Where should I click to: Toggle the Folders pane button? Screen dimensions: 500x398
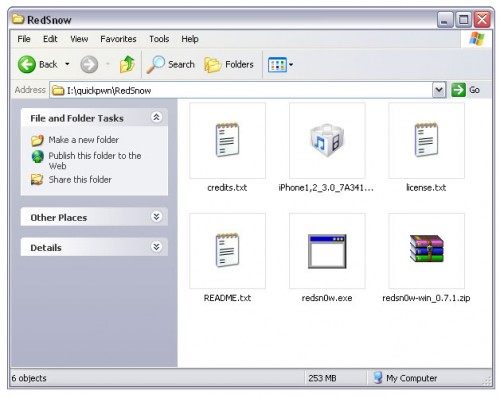229,64
